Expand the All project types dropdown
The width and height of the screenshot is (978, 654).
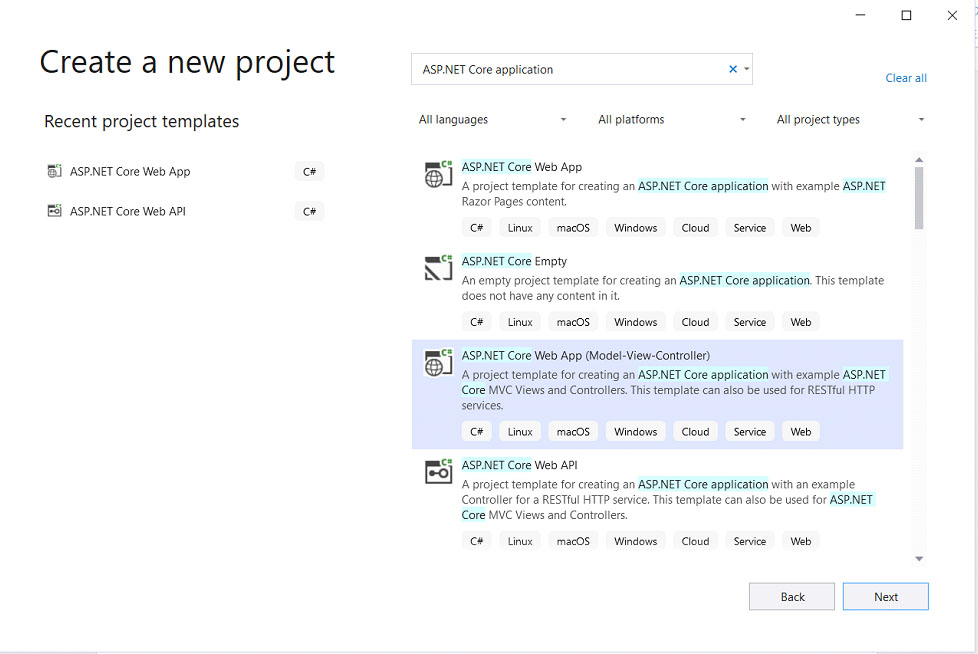click(x=850, y=120)
